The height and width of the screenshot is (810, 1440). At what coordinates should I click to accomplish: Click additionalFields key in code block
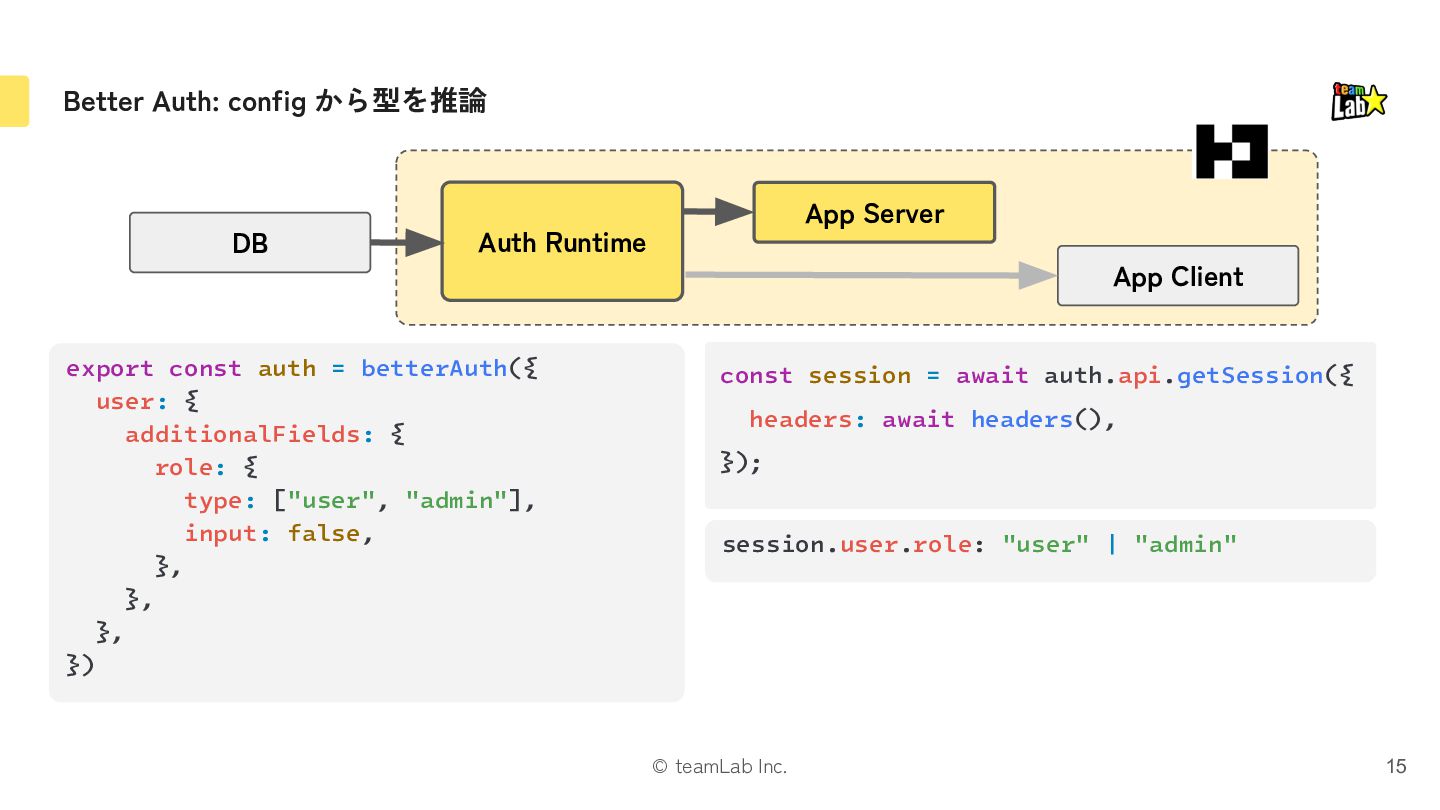tap(242, 434)
